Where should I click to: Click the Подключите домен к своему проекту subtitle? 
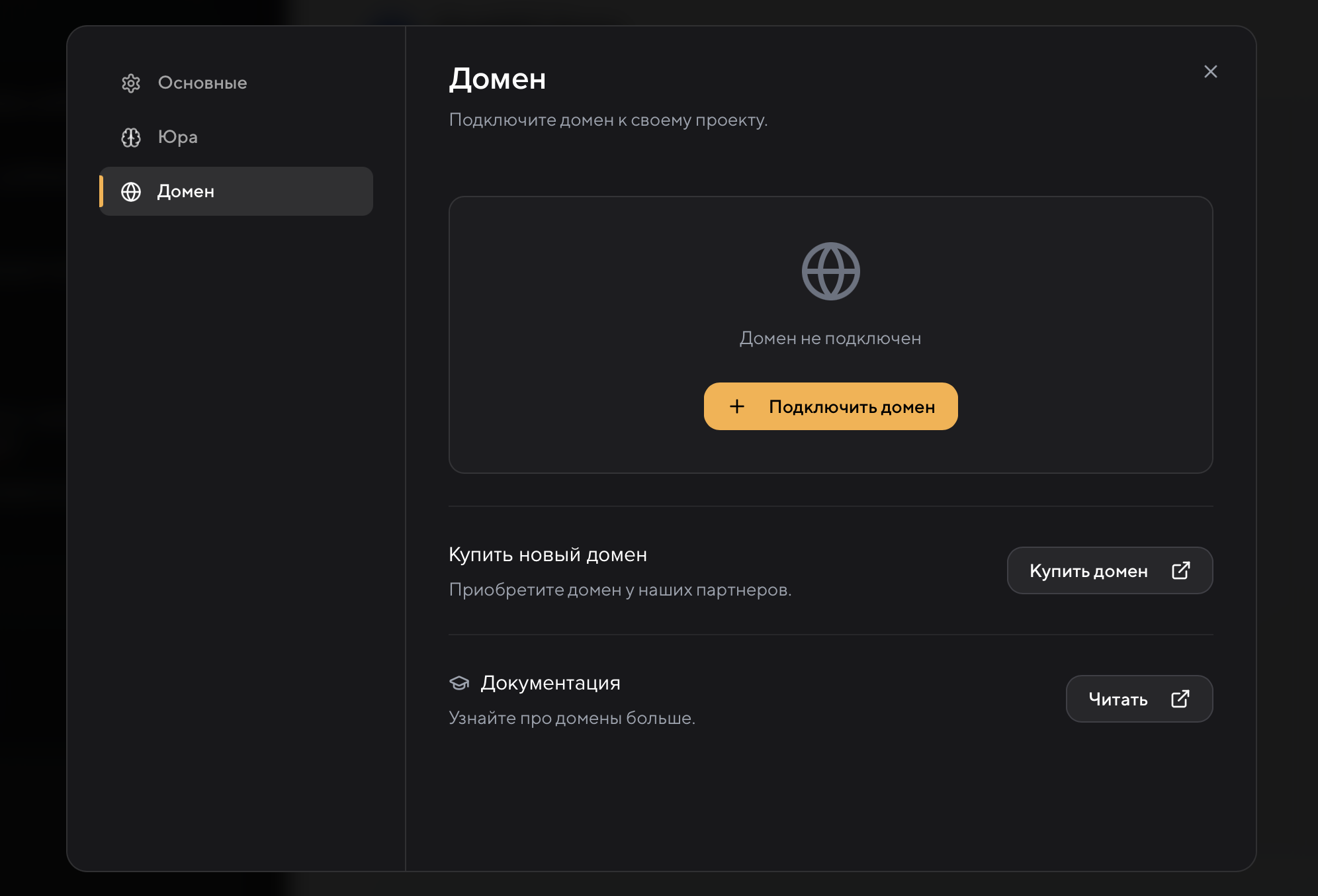click(x=607, y=120)
